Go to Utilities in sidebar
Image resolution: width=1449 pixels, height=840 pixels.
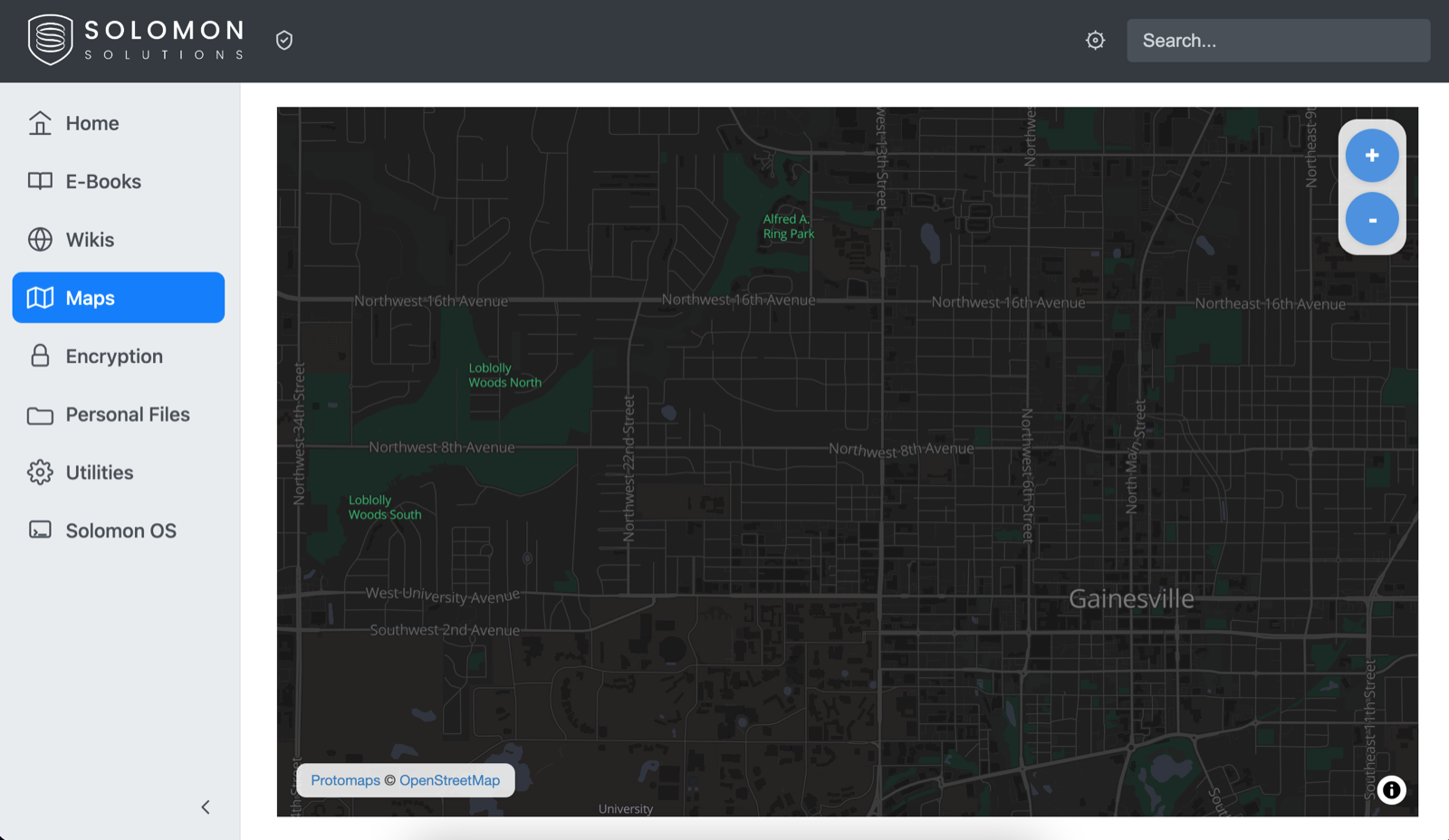(119, 472)
